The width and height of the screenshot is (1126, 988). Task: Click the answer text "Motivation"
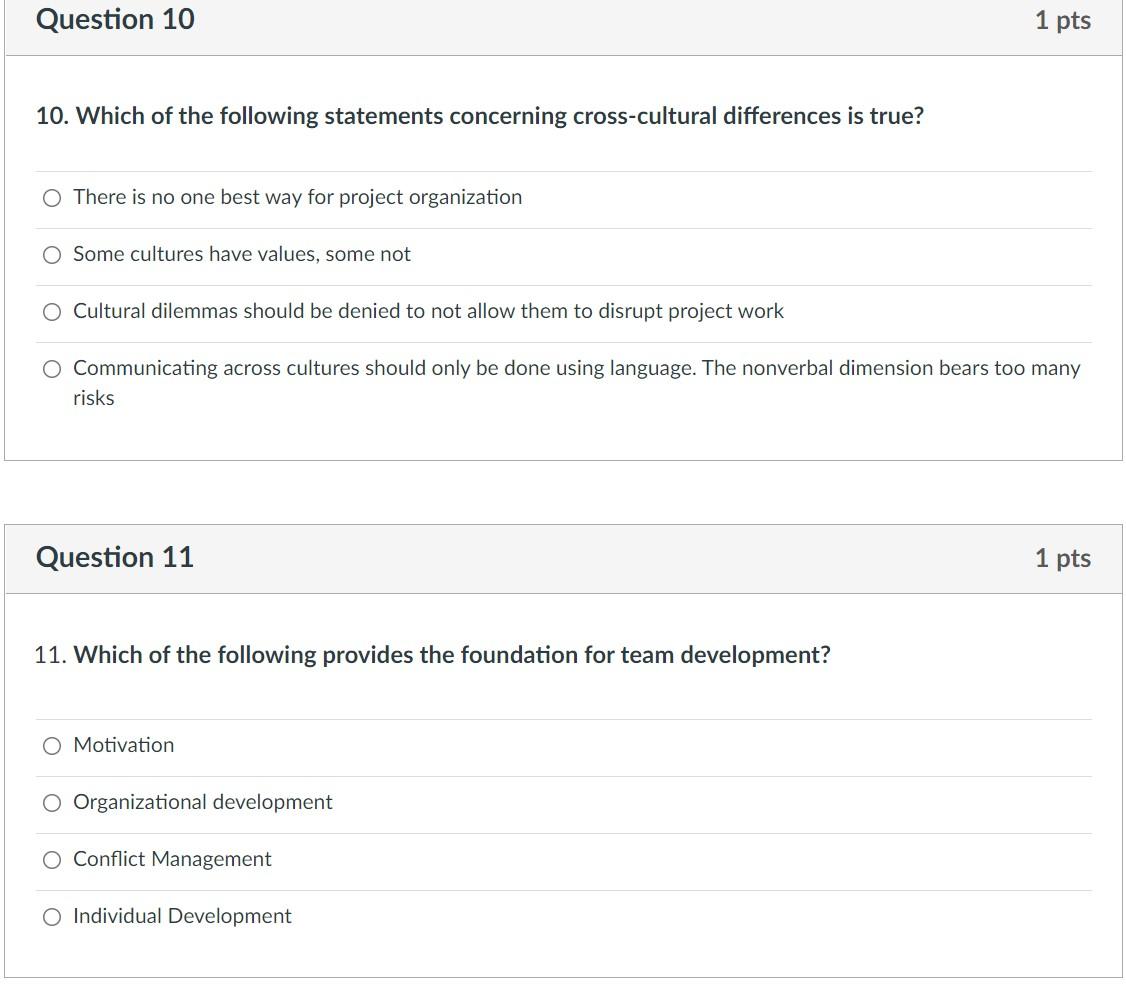click(123, 744)
